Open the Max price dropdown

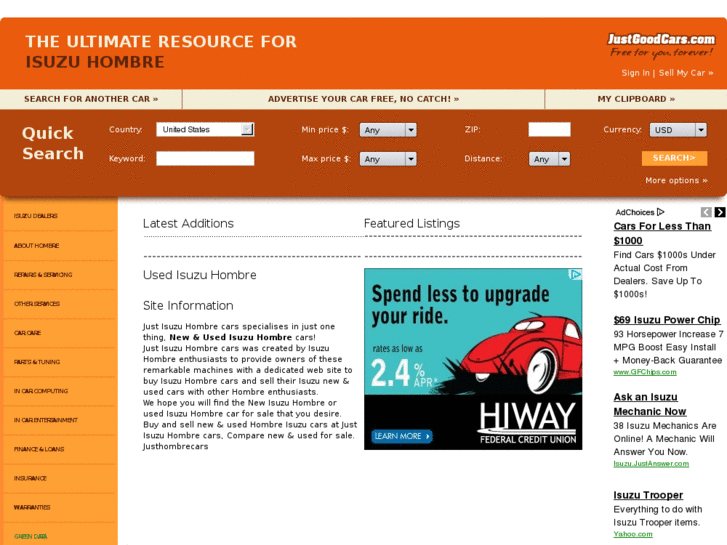pos(388,159)
